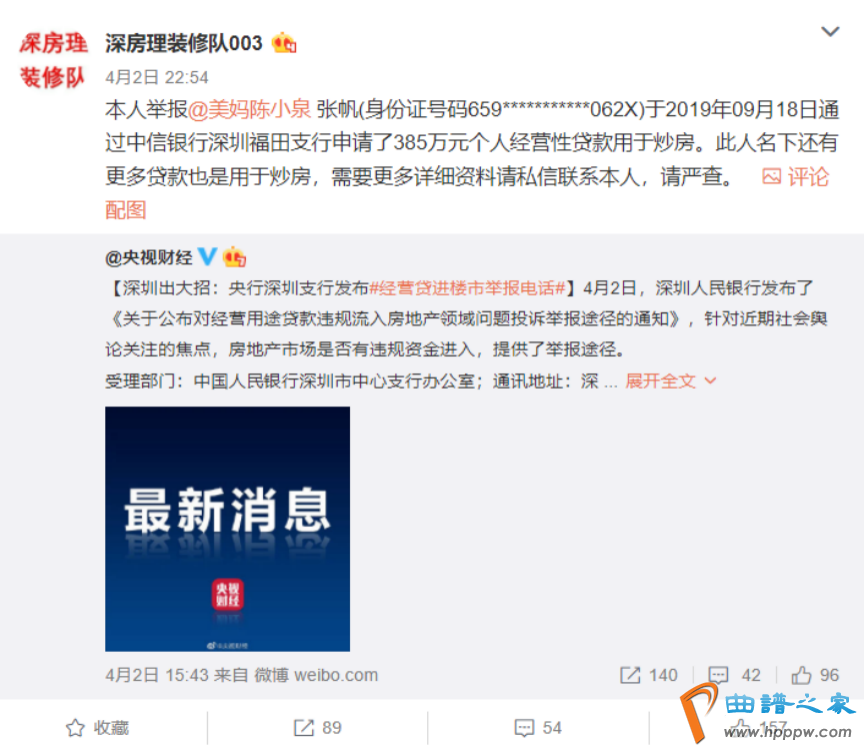
Task: Click the 深房理装修队 profile avatar
Action: [53, 60]
